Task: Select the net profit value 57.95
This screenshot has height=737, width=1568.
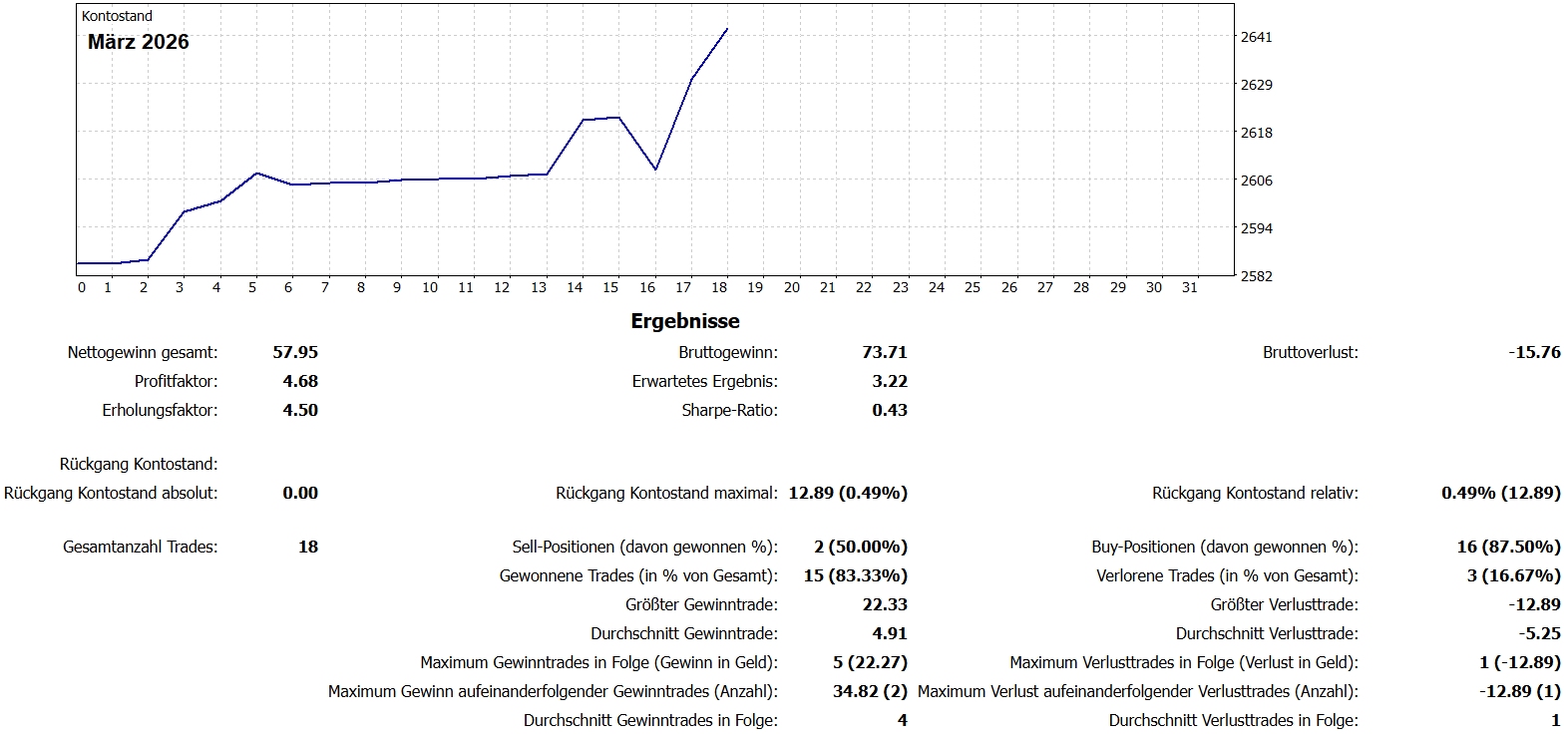Action: (x=295, y=352)
